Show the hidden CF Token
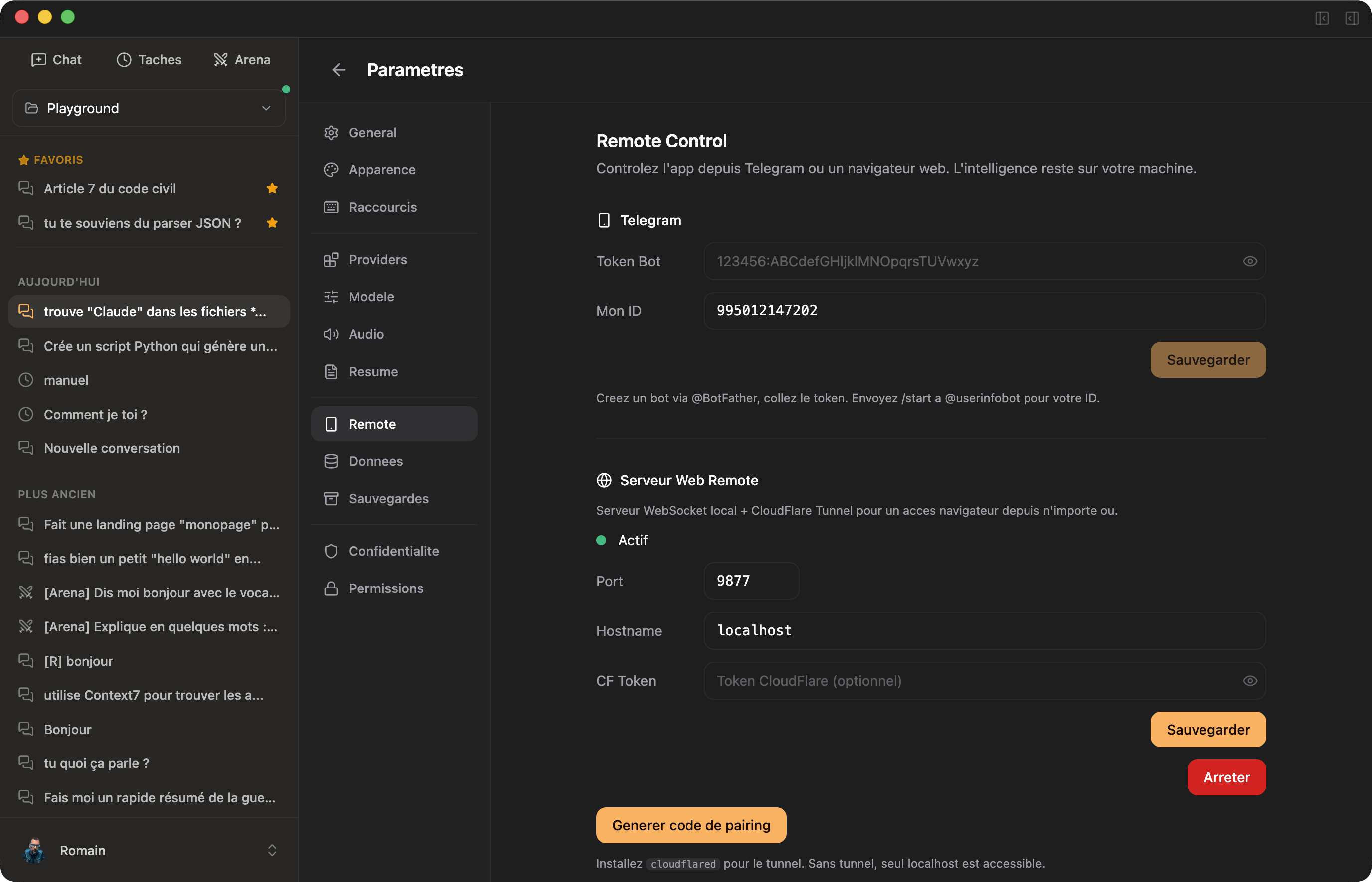This screenshot has width=1372, height=882. click(x=1250, y=680)
